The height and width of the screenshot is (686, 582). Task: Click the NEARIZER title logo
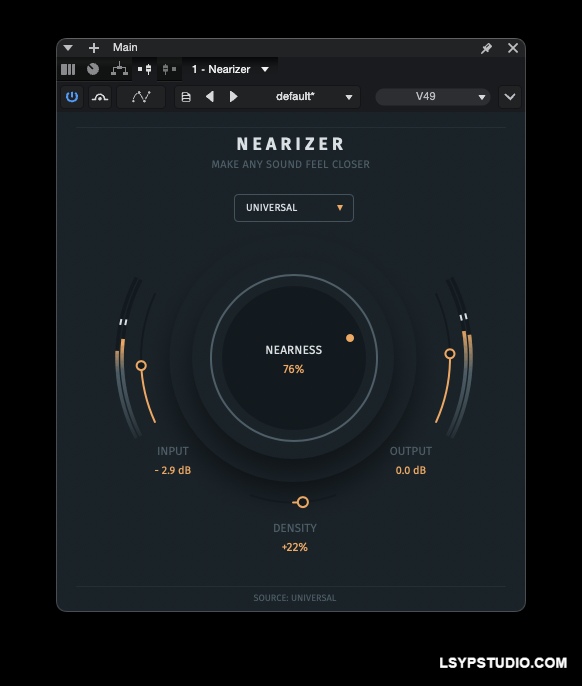point(291,144)
